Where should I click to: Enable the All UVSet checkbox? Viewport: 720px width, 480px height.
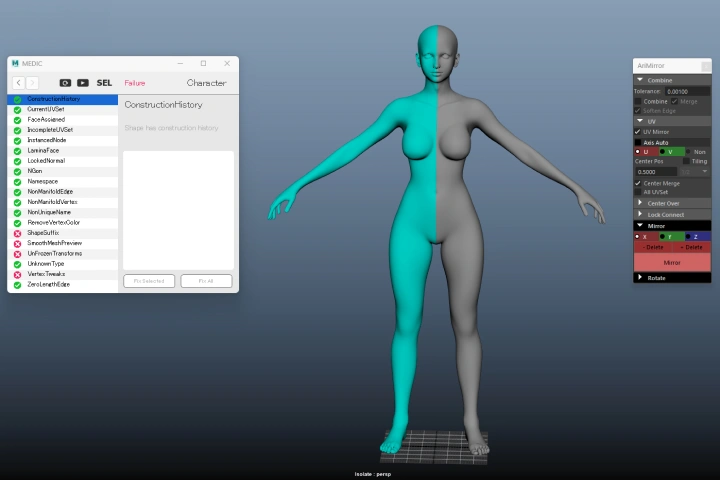pyautogui.click(x=638, y=192)
